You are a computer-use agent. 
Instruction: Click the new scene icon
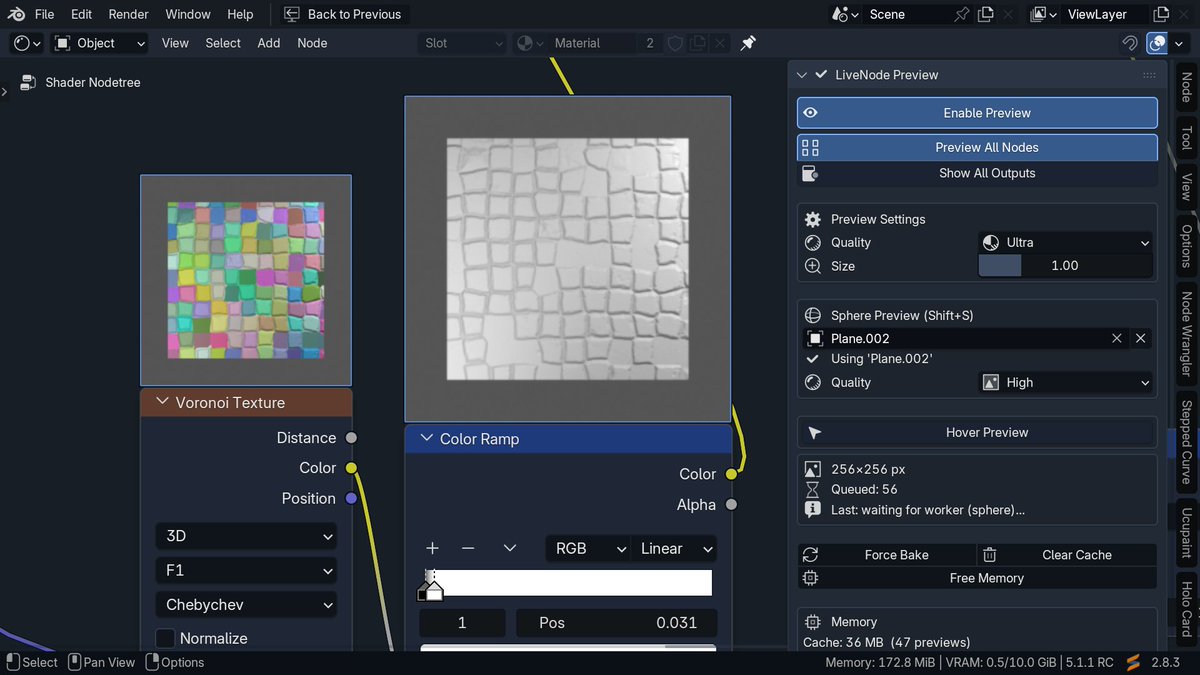click(986, 14)
